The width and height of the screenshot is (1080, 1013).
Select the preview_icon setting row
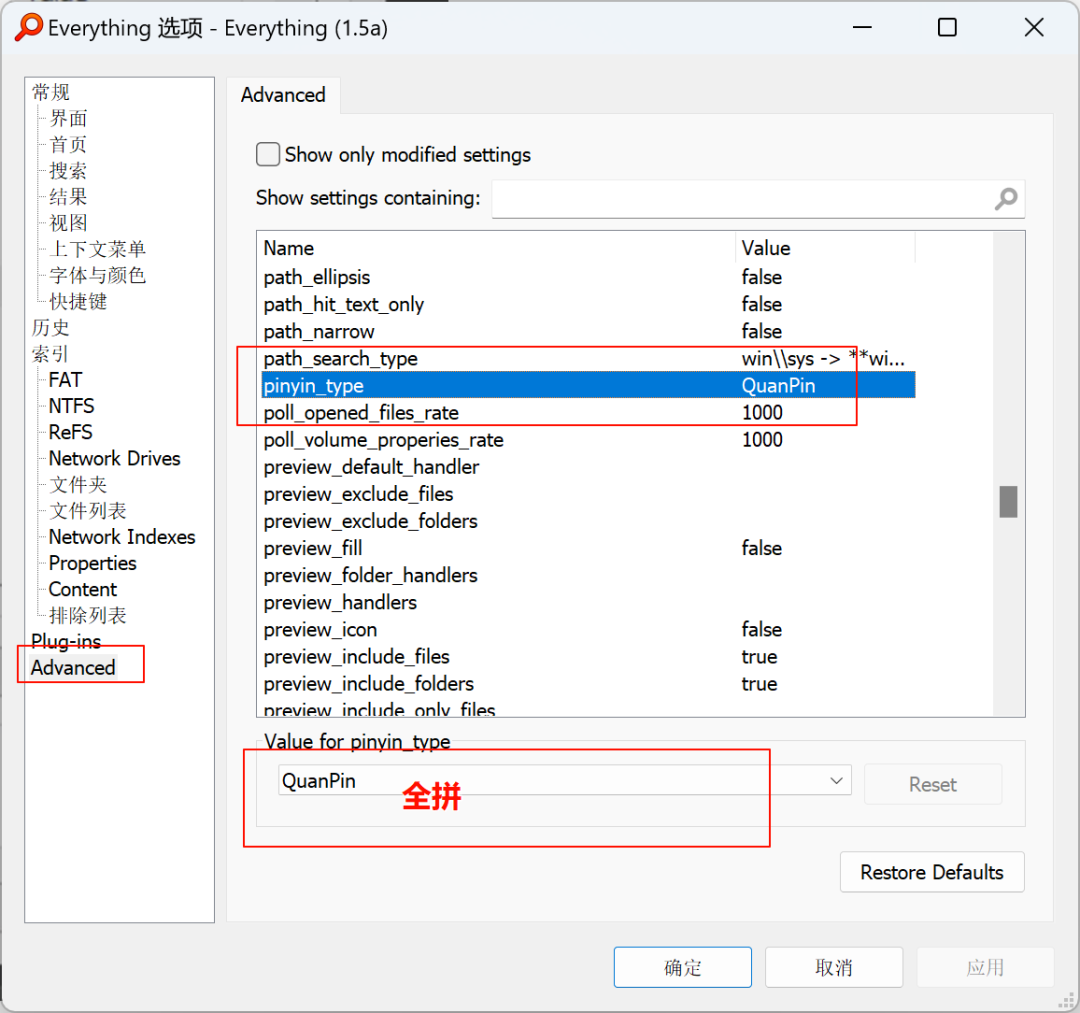[x=588, y=629]
